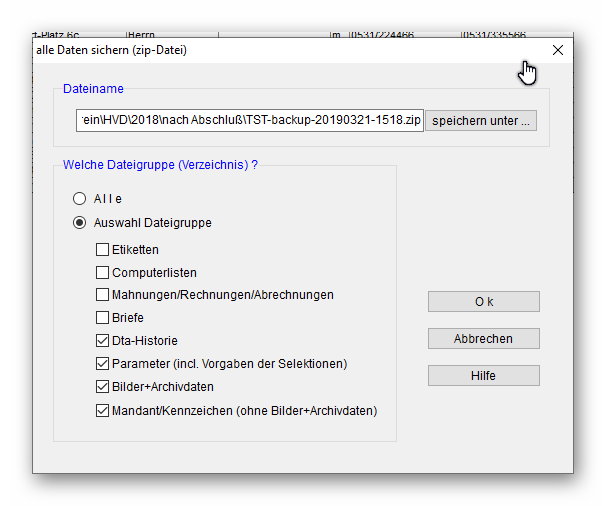The height and width of the screenshot is (506, 606).
Task: Select the 'A l l e' radio option
Action: tap(79, 199)
